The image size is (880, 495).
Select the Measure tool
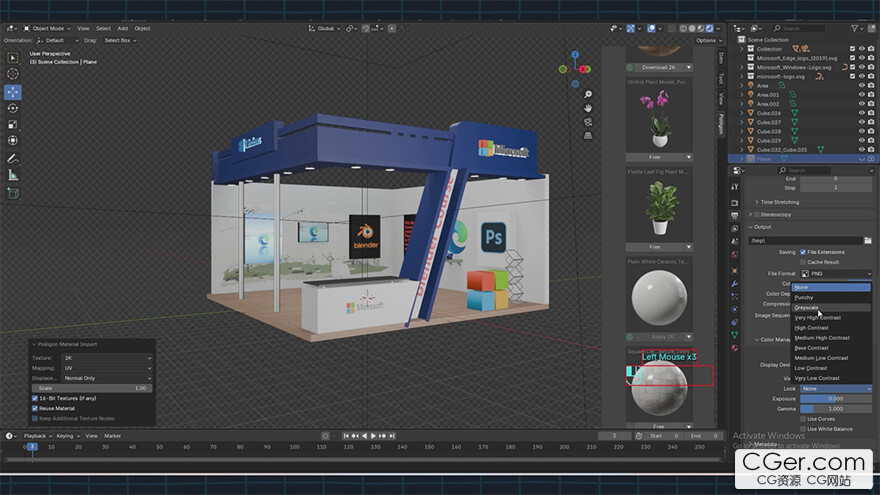click(x=12, y=176)
